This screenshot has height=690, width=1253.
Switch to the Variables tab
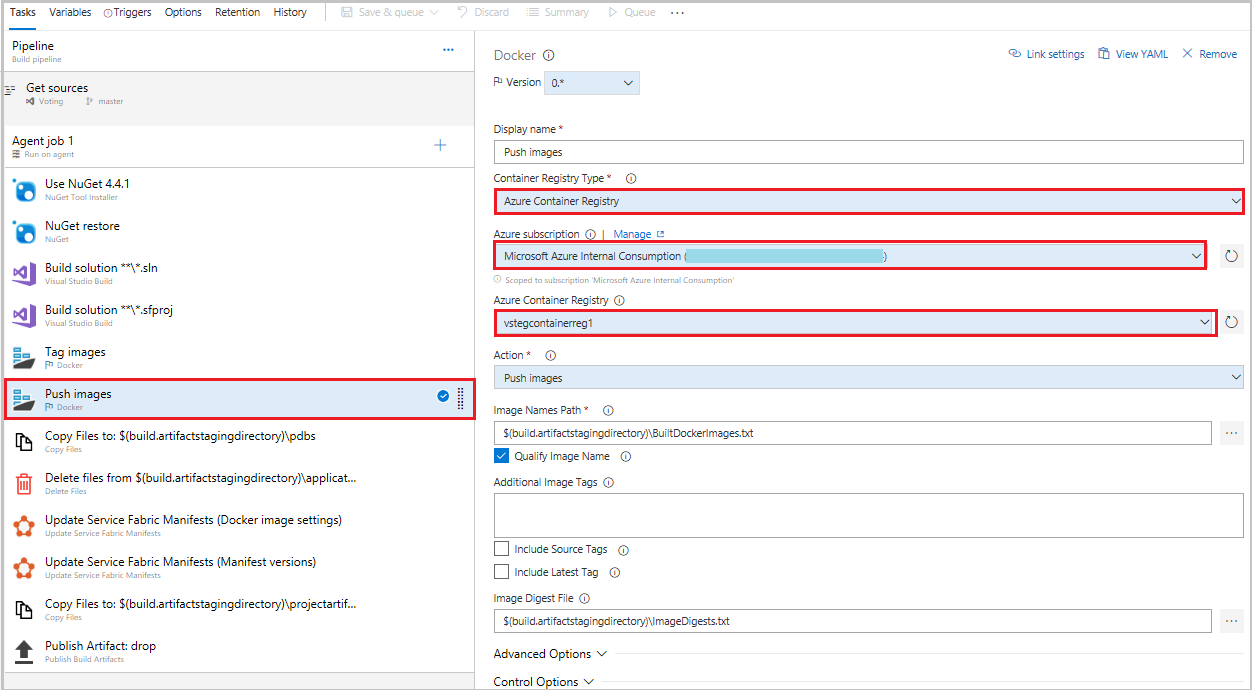click(x=70, y=12)
